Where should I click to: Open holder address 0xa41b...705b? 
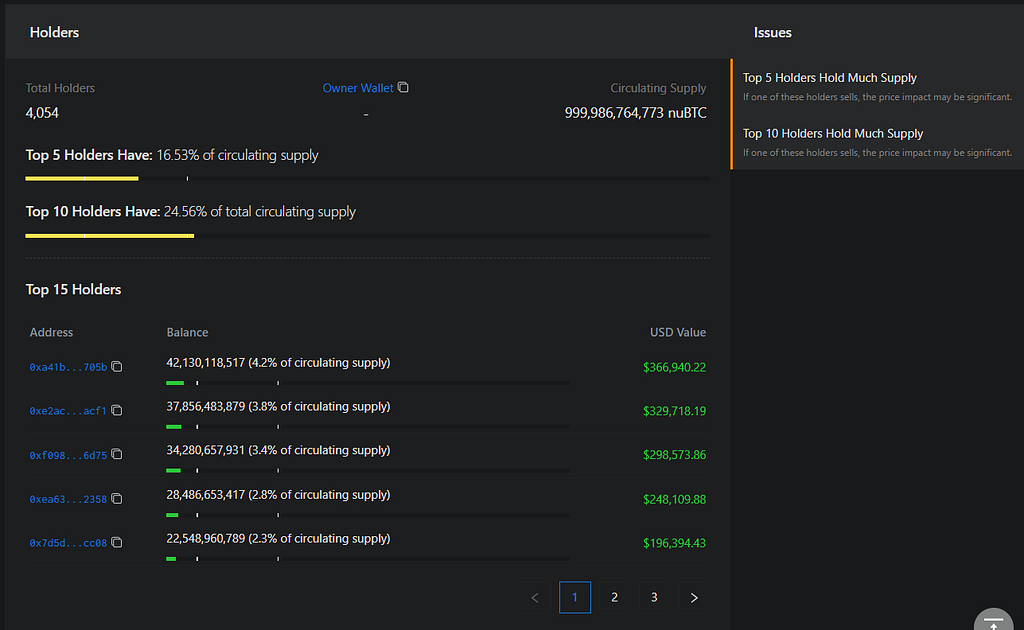(x=68, y=368)
